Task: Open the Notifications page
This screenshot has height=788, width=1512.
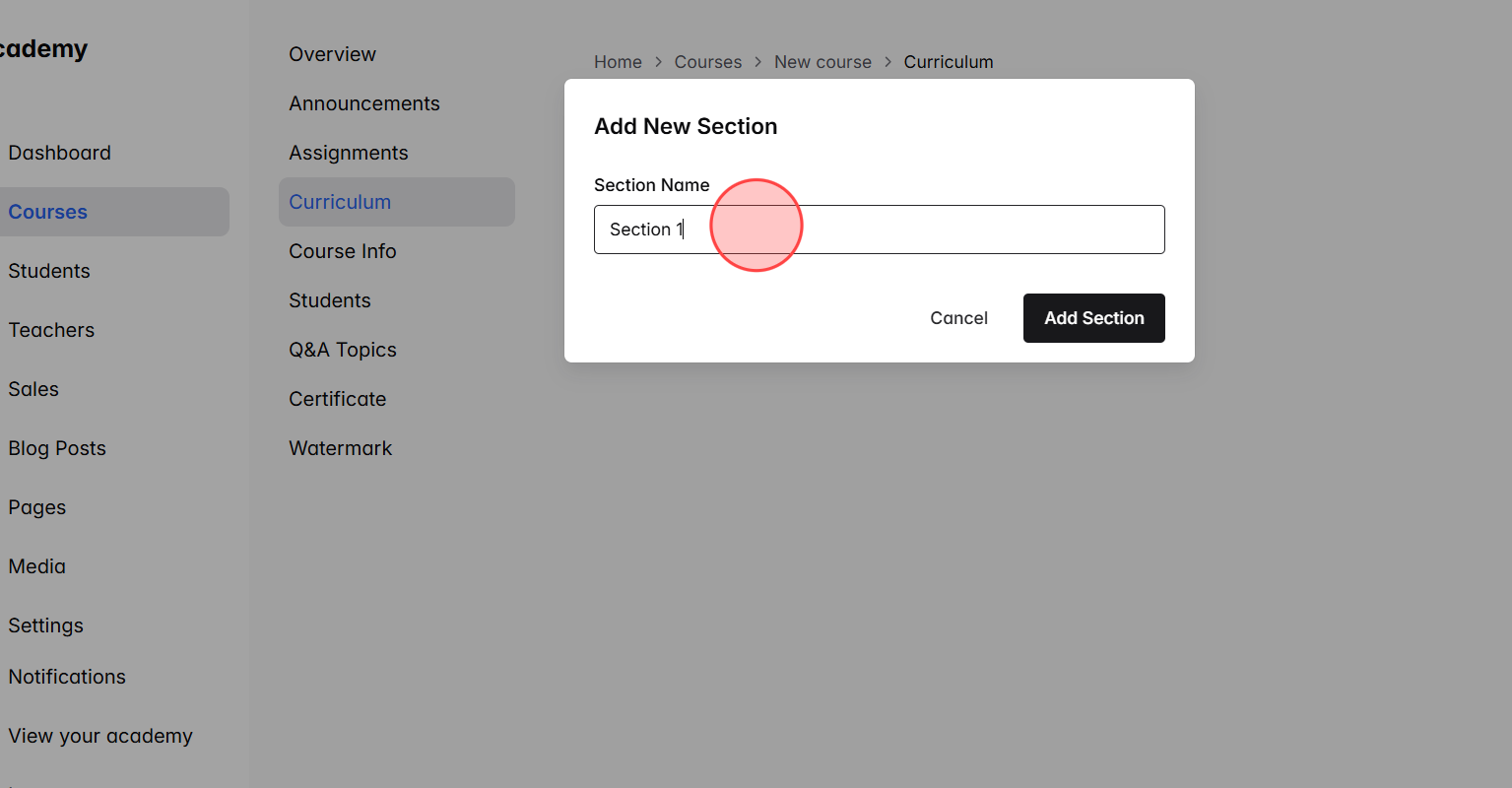Action: pos(66,676)
